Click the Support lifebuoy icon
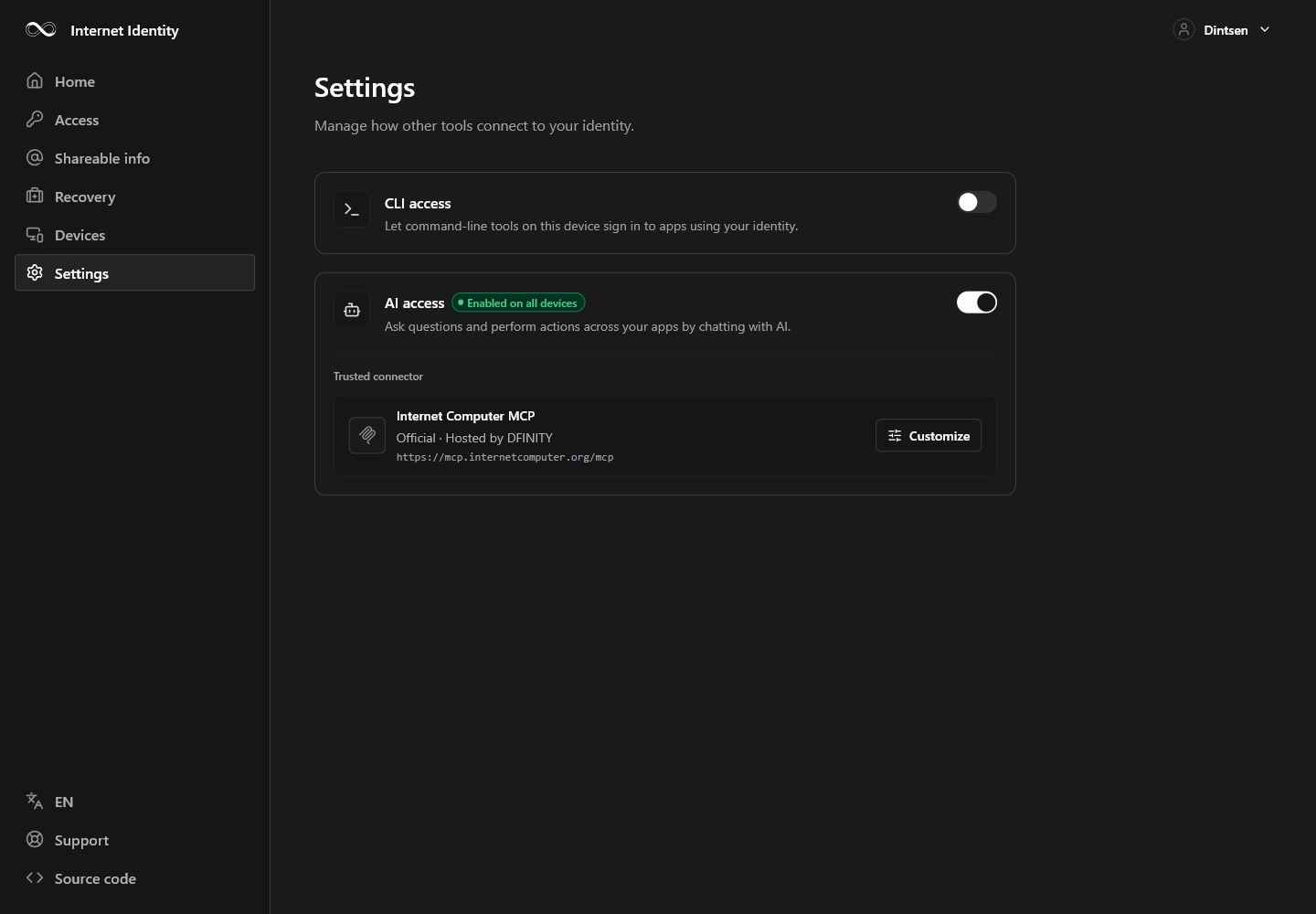The width and height of the screenshot is (1316, 914). (x=35, y=840)
